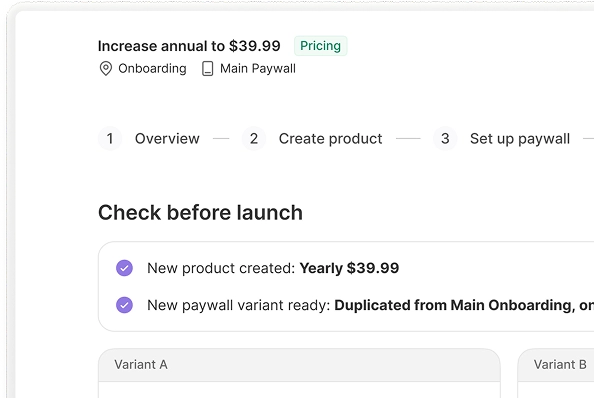Click the step number 1 circle

pos(110,139)
